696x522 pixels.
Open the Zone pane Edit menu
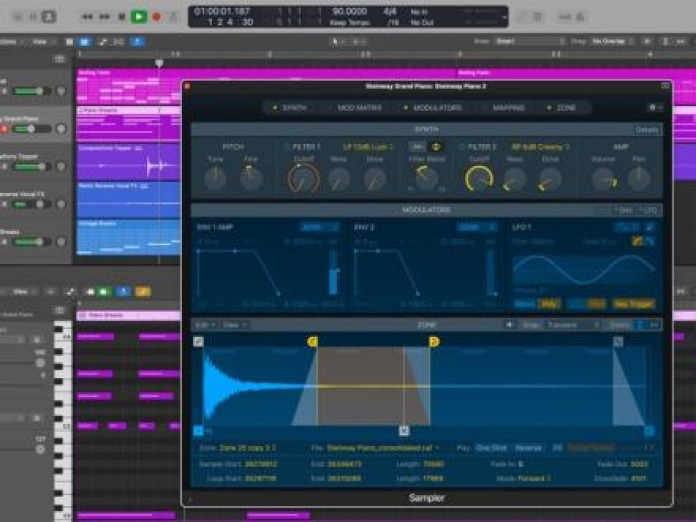click(205, 325)
